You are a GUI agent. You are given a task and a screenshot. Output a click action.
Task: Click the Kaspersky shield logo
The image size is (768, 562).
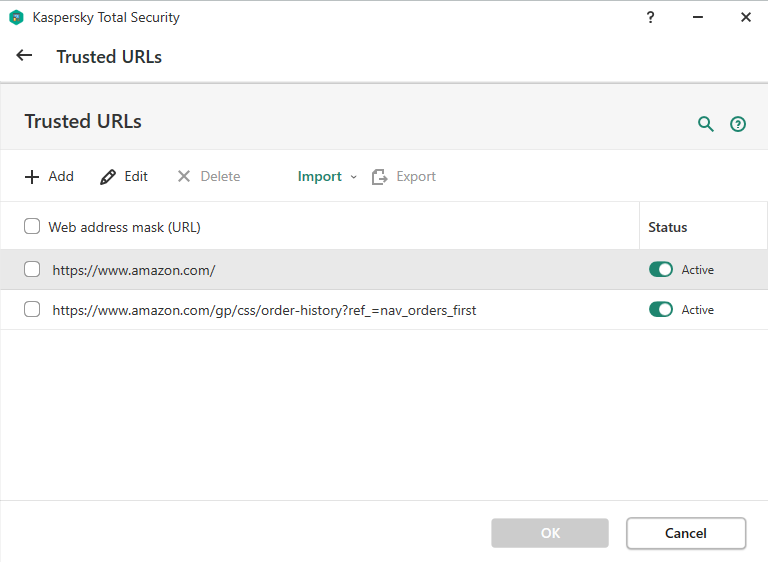coord(16,18)
